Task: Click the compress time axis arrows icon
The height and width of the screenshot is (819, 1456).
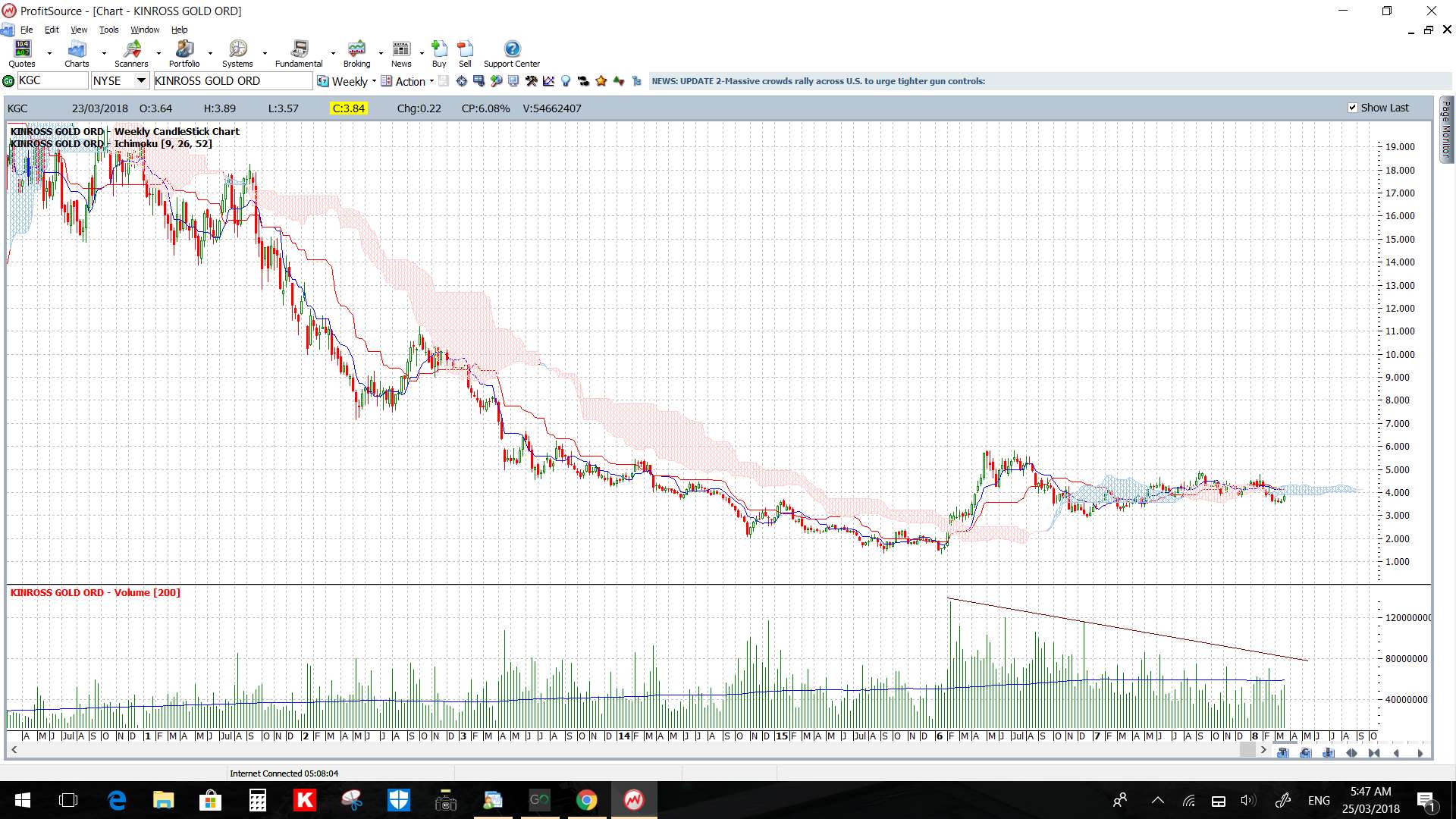Action: (x=1374, y=753)
